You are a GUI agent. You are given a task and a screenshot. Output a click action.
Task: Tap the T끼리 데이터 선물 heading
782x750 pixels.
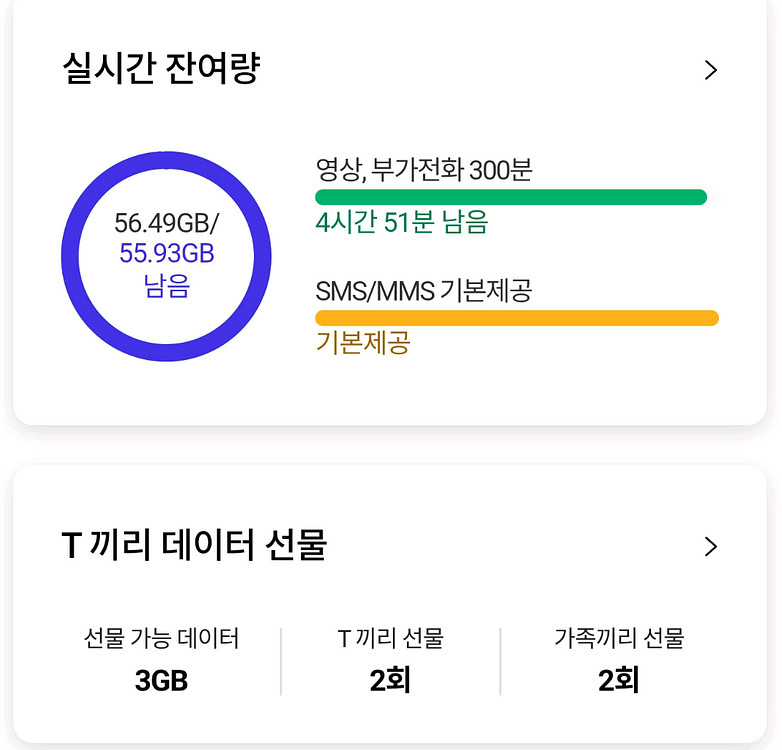[x=194, y=546]
